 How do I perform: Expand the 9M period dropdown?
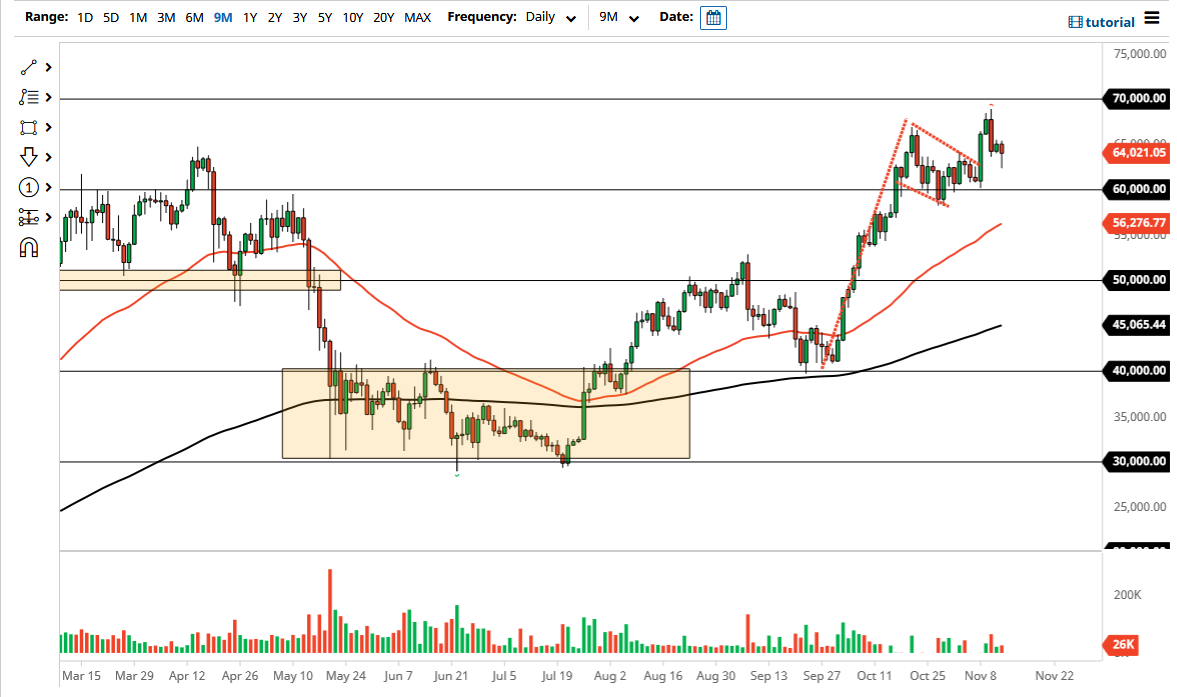617,17
